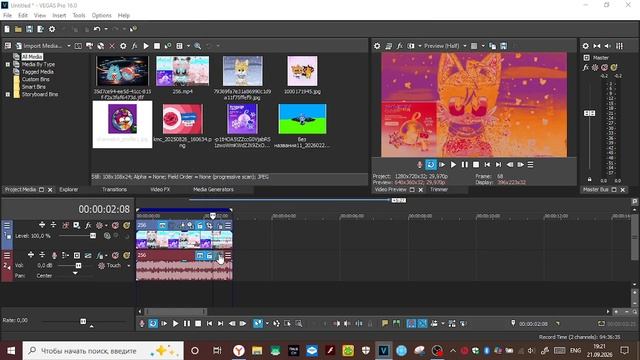Open the undo history dropdown arrow
The height and width of the screenshot is (360, 640).
tap(106, 29)
